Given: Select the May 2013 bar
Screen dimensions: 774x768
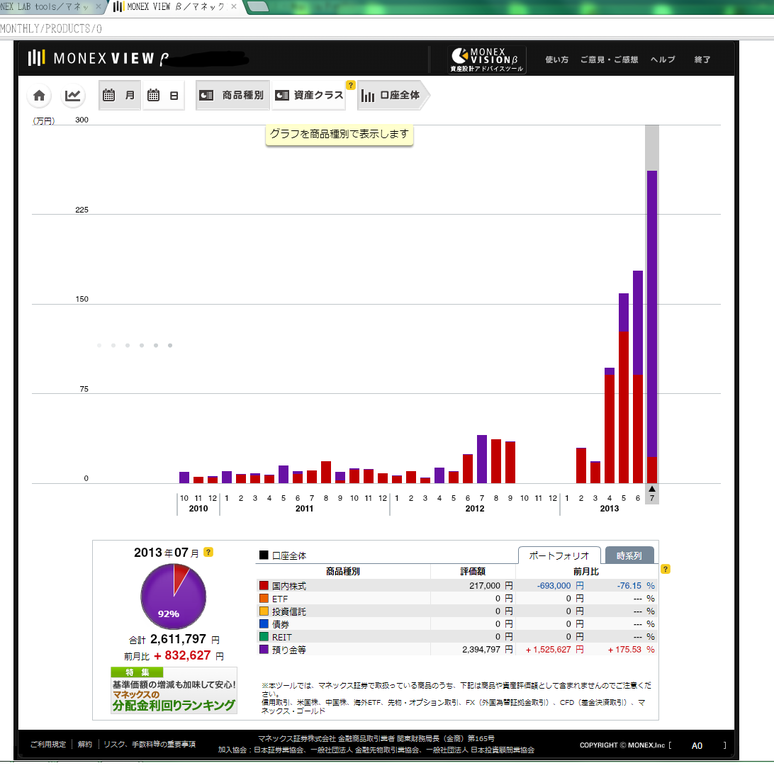Looking at the screenshot, I should click(624, 388).
